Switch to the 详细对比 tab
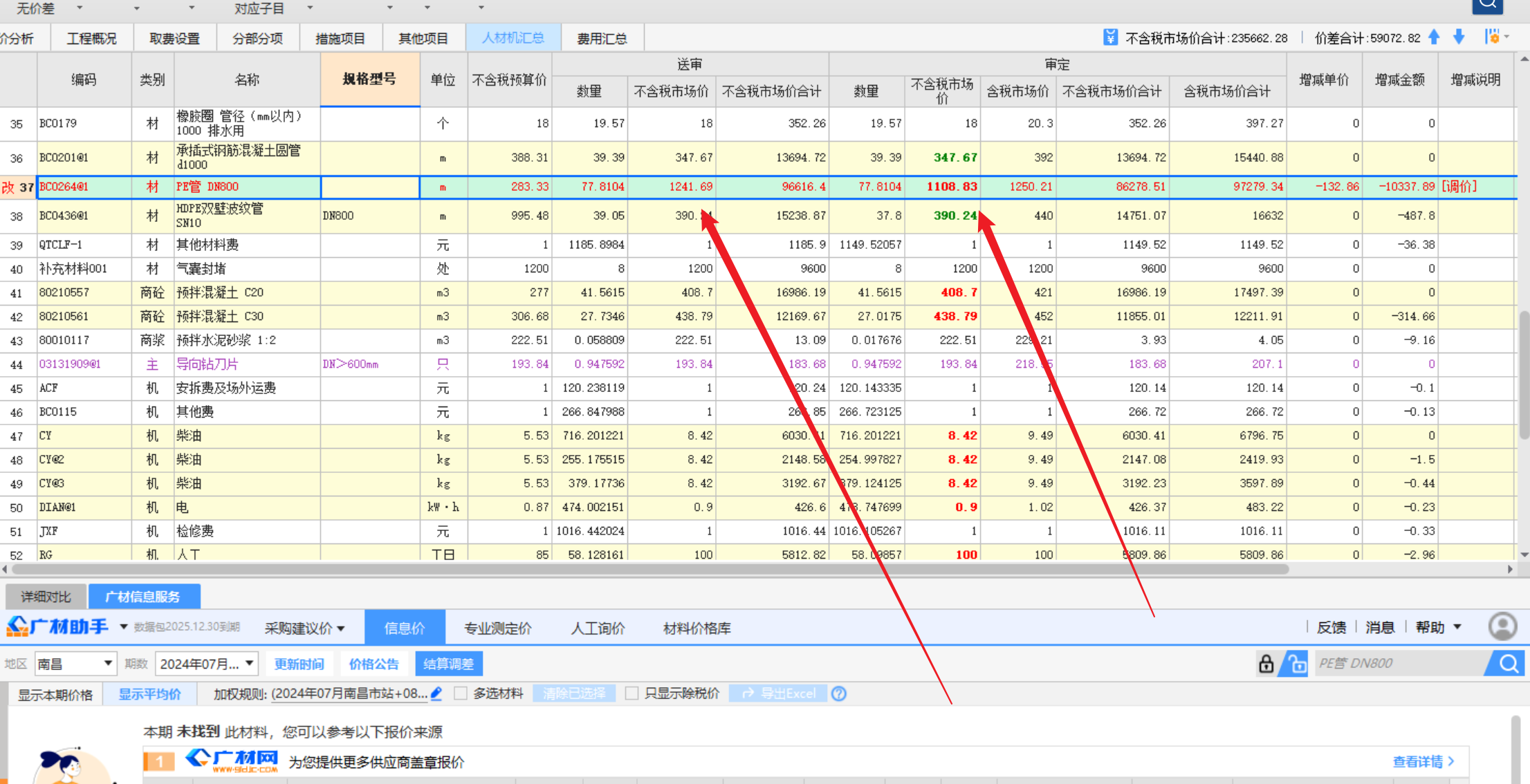Viewport: 1530px width, 784px height. click(46, 597)
